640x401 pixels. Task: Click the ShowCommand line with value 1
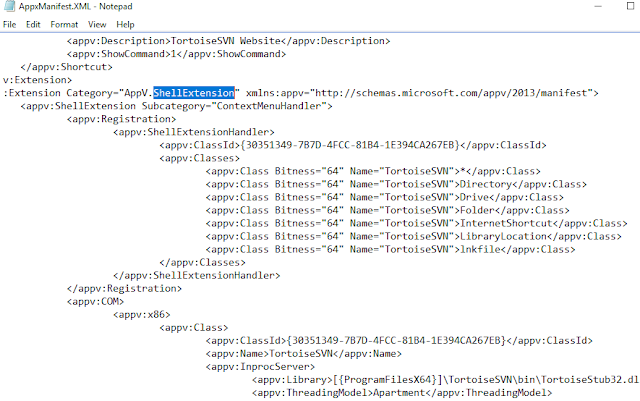pyautogui.click(x=176, y=54)
